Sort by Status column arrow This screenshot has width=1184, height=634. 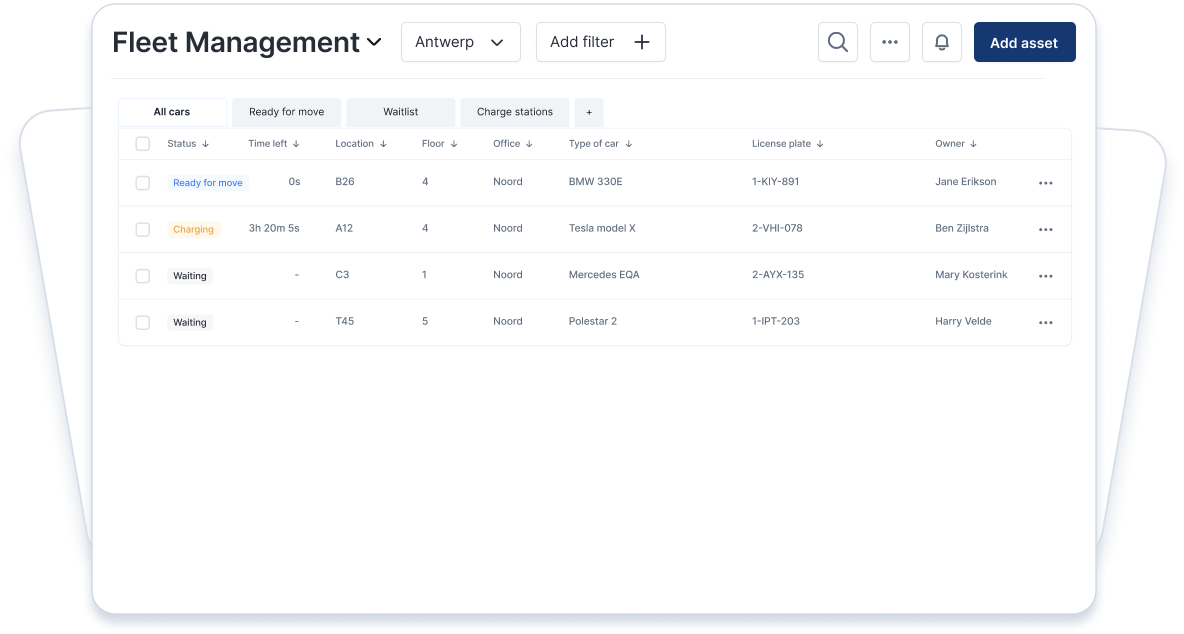[205, 144]
